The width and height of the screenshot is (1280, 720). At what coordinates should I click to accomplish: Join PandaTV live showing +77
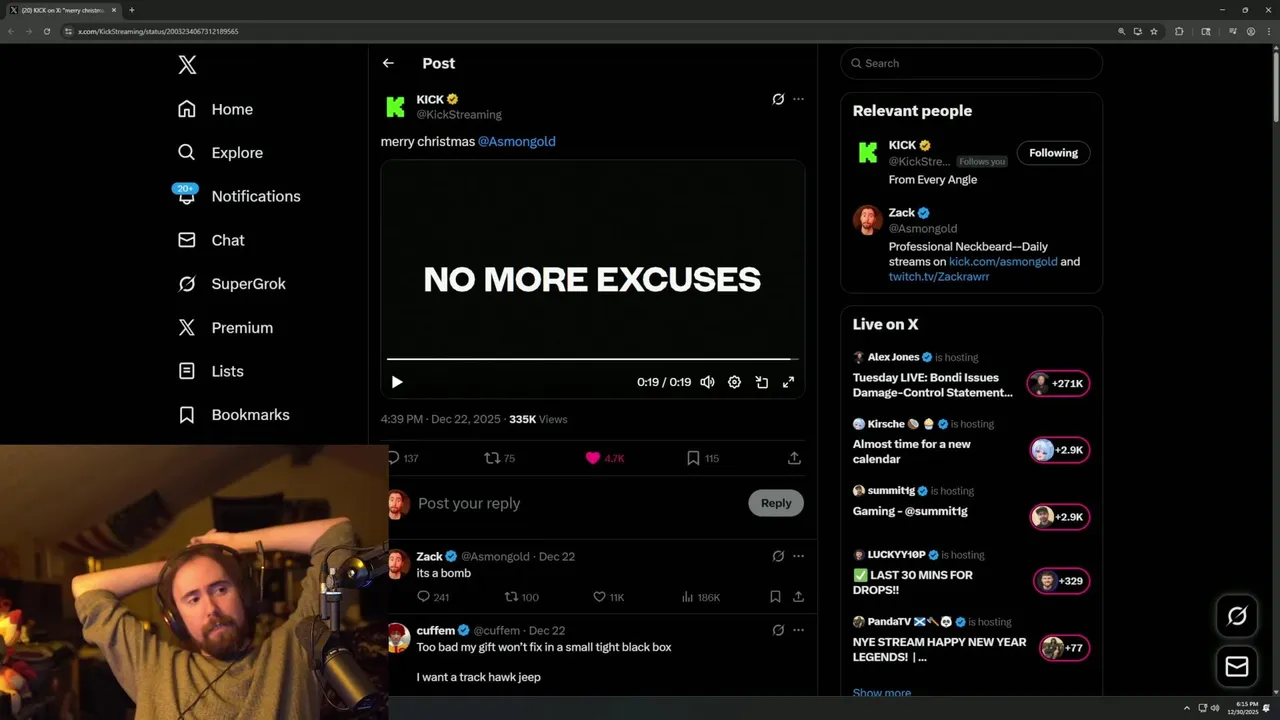tap(1064, 648)
